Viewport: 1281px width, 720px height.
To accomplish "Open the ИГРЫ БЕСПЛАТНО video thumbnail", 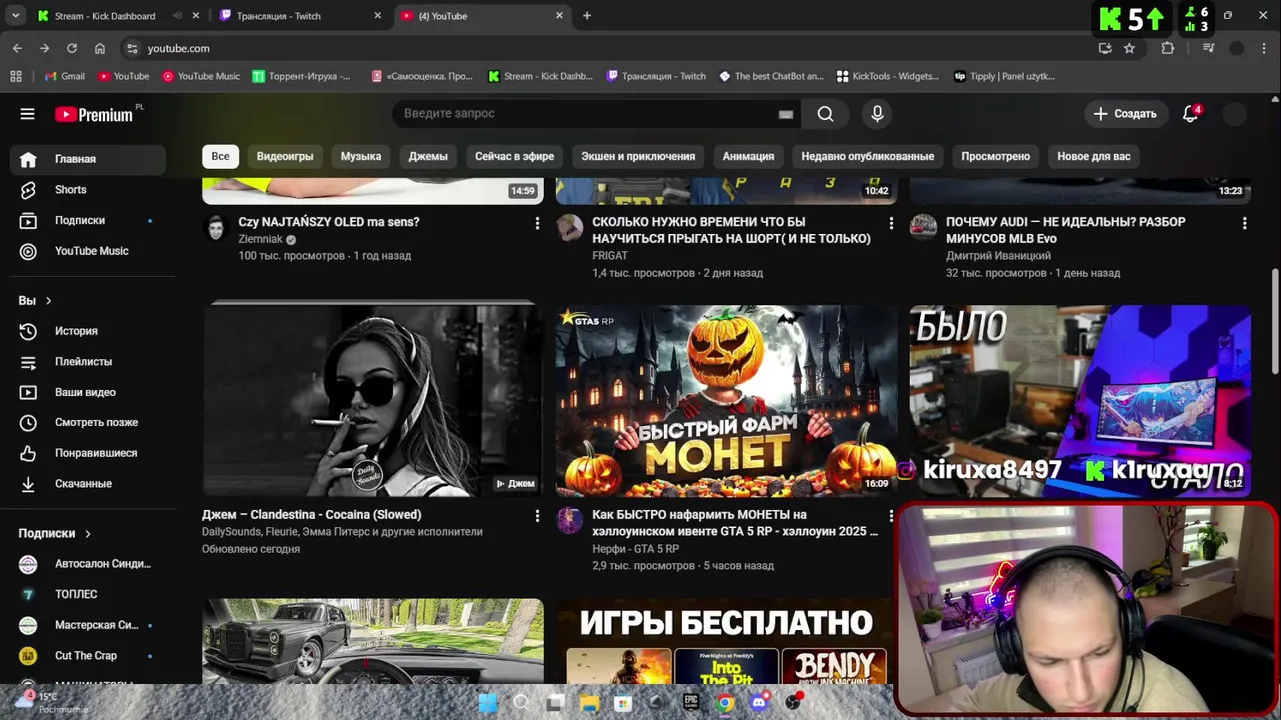I will [x=726, y=641].
